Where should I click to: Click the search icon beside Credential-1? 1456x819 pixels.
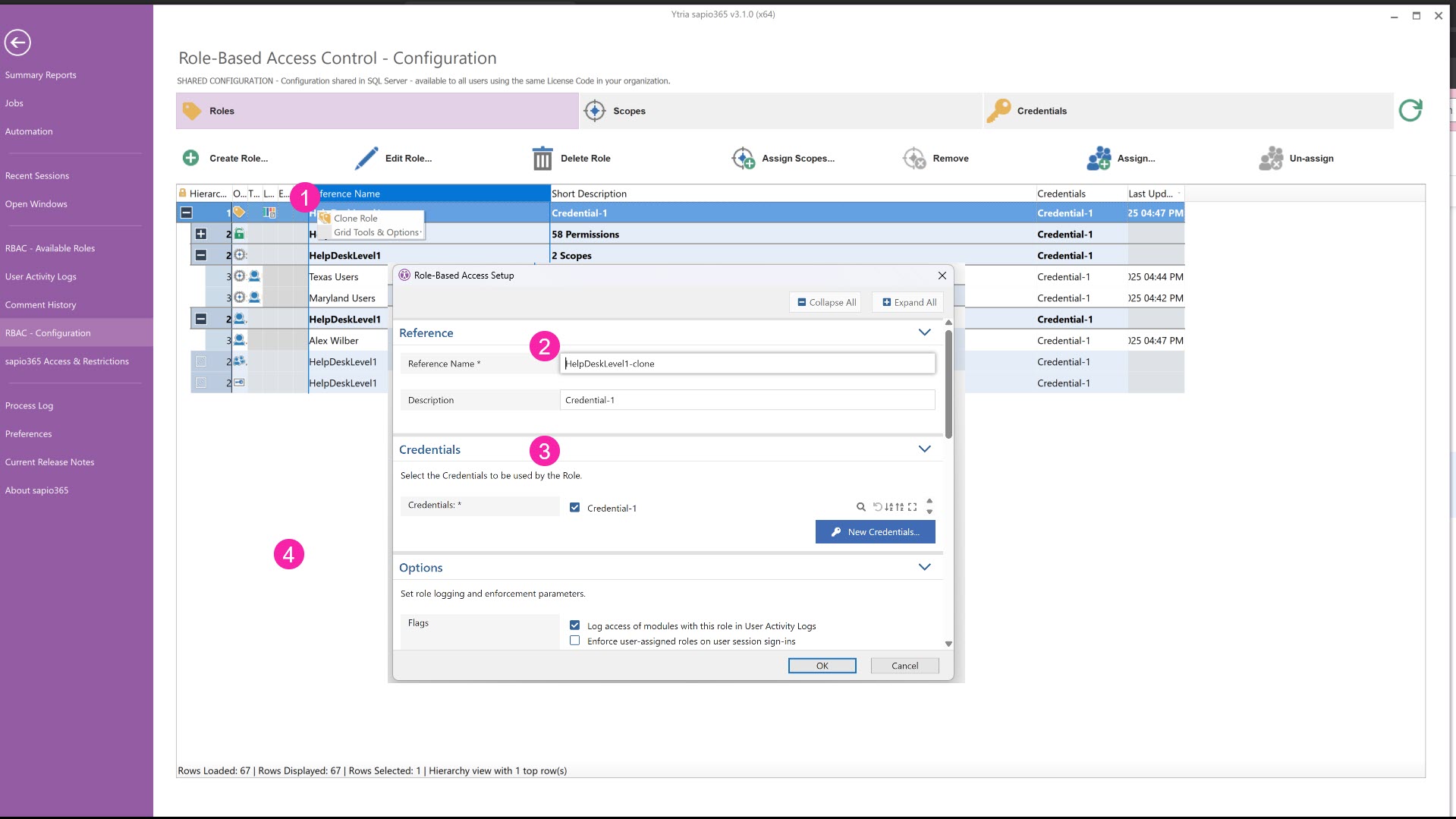click(x=860, y=507)
